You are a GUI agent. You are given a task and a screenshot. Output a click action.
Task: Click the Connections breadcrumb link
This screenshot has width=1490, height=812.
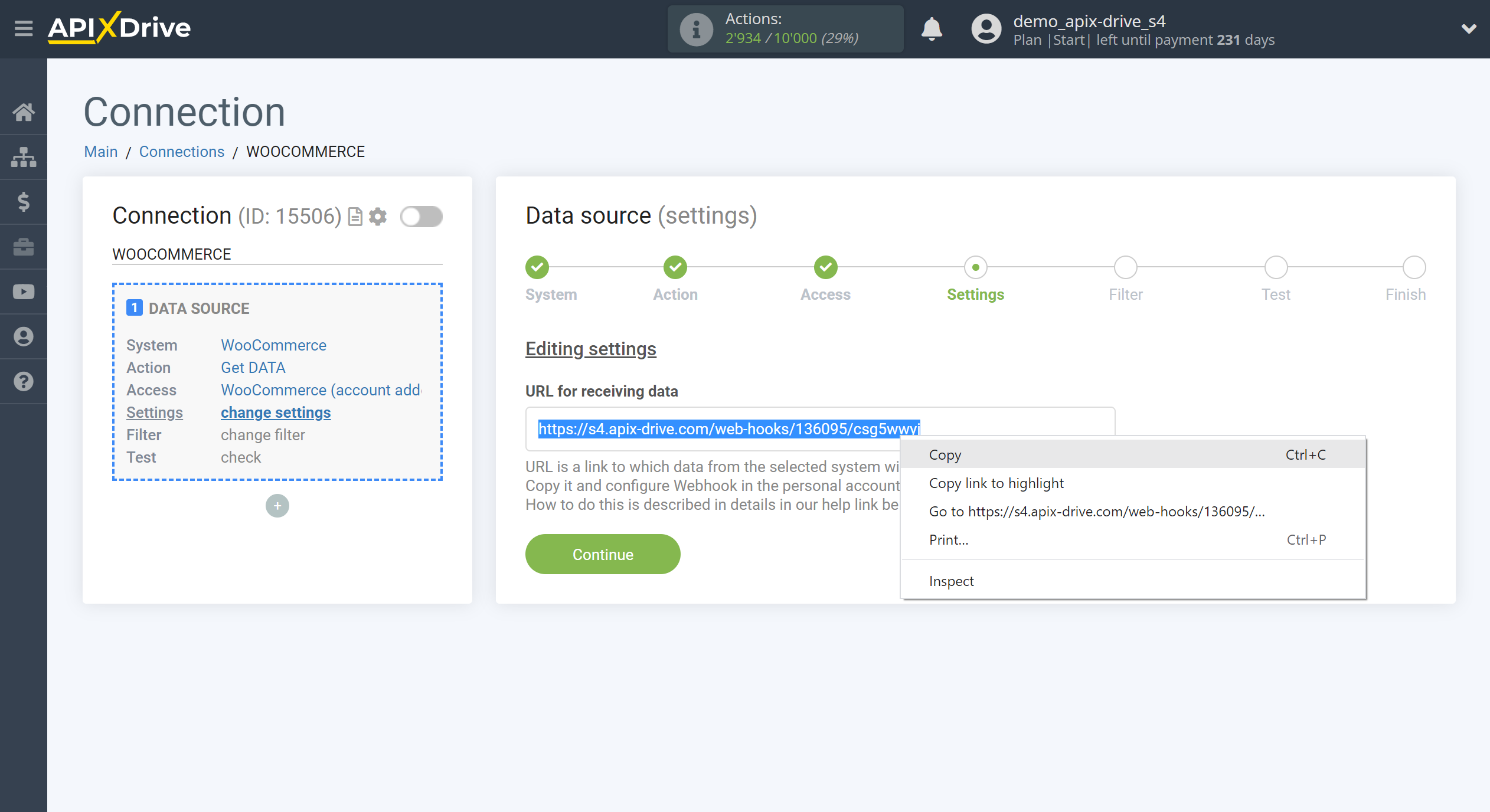(182, 152)
